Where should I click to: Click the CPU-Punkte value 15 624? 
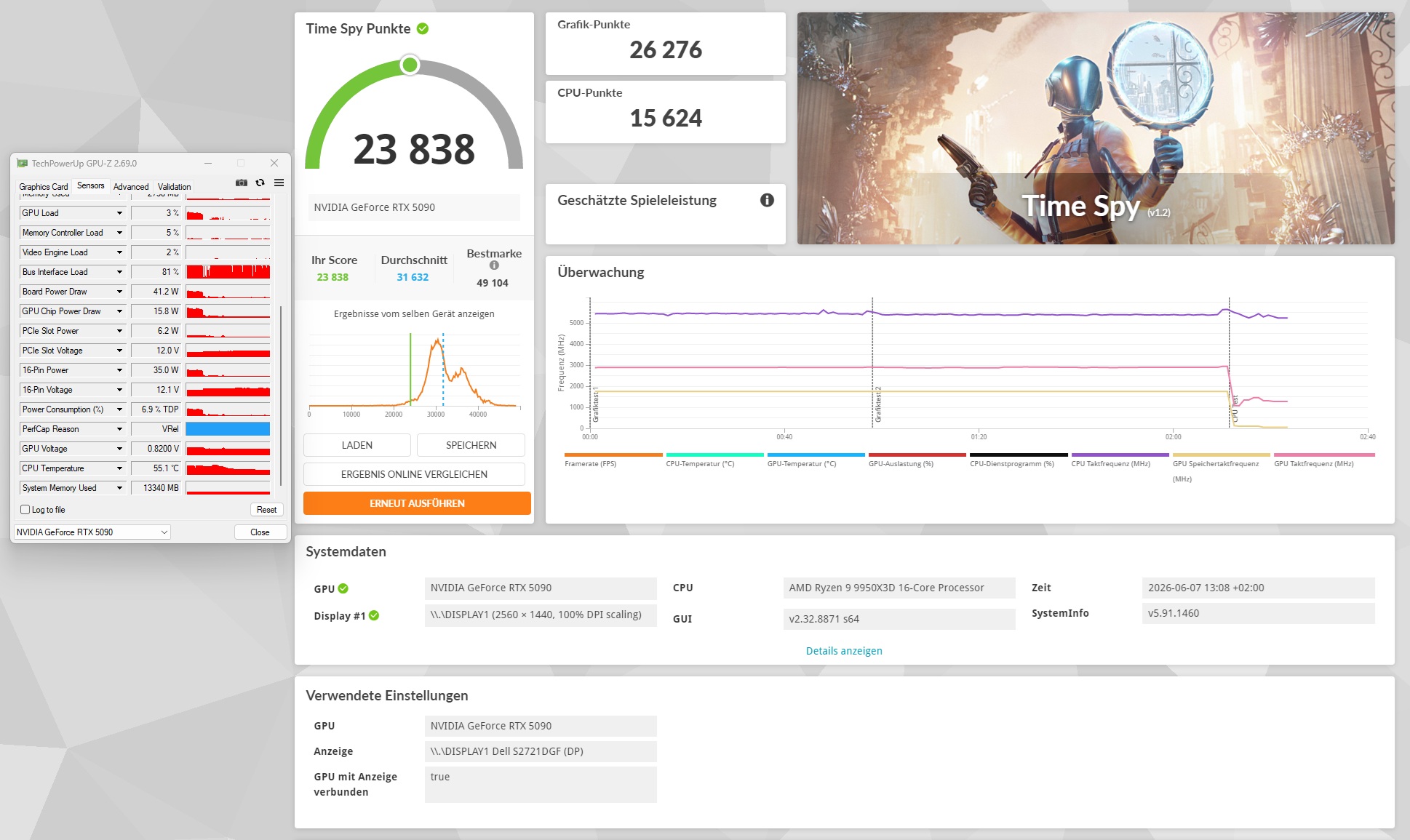[x=666, y=118]
